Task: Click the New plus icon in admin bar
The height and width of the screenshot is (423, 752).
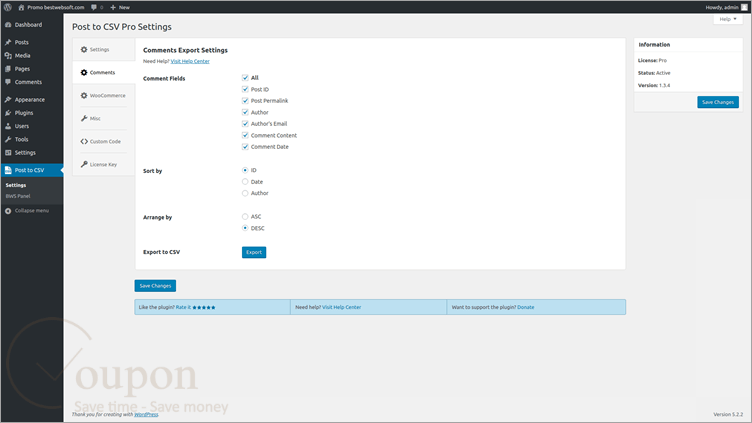Action: point(113,7)
